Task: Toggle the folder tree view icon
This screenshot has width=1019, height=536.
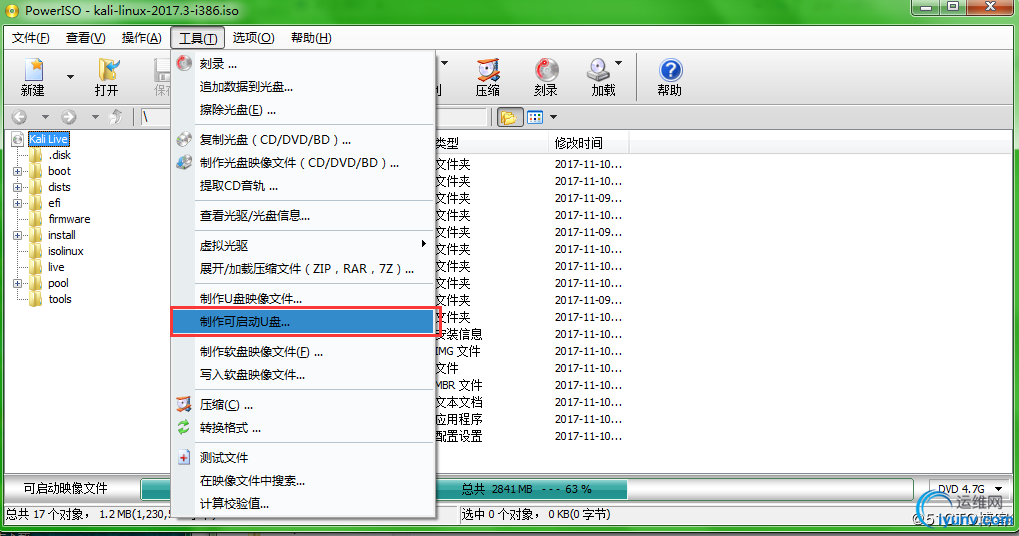Action: click(510, 118)
